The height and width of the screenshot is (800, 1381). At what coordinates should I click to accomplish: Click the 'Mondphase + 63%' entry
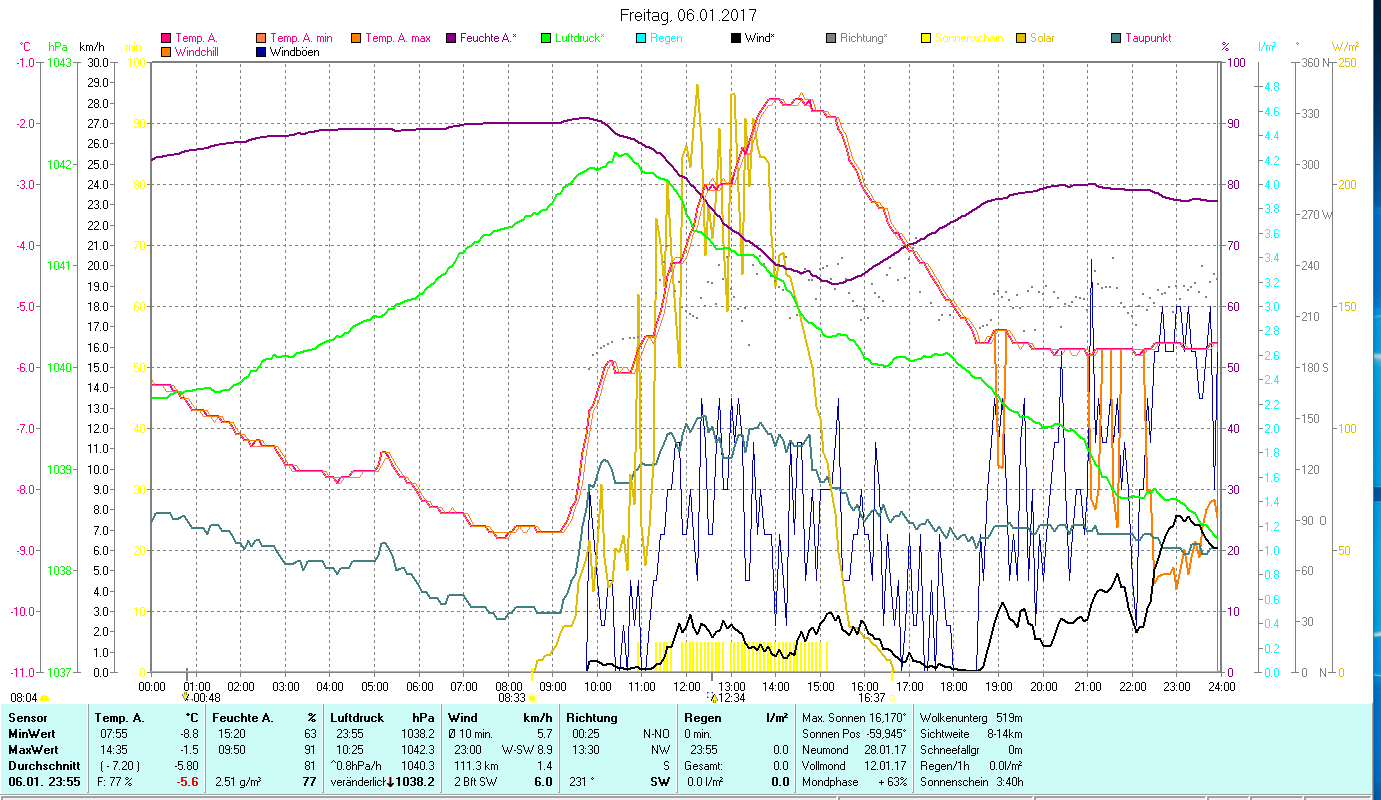coord(855,781)
